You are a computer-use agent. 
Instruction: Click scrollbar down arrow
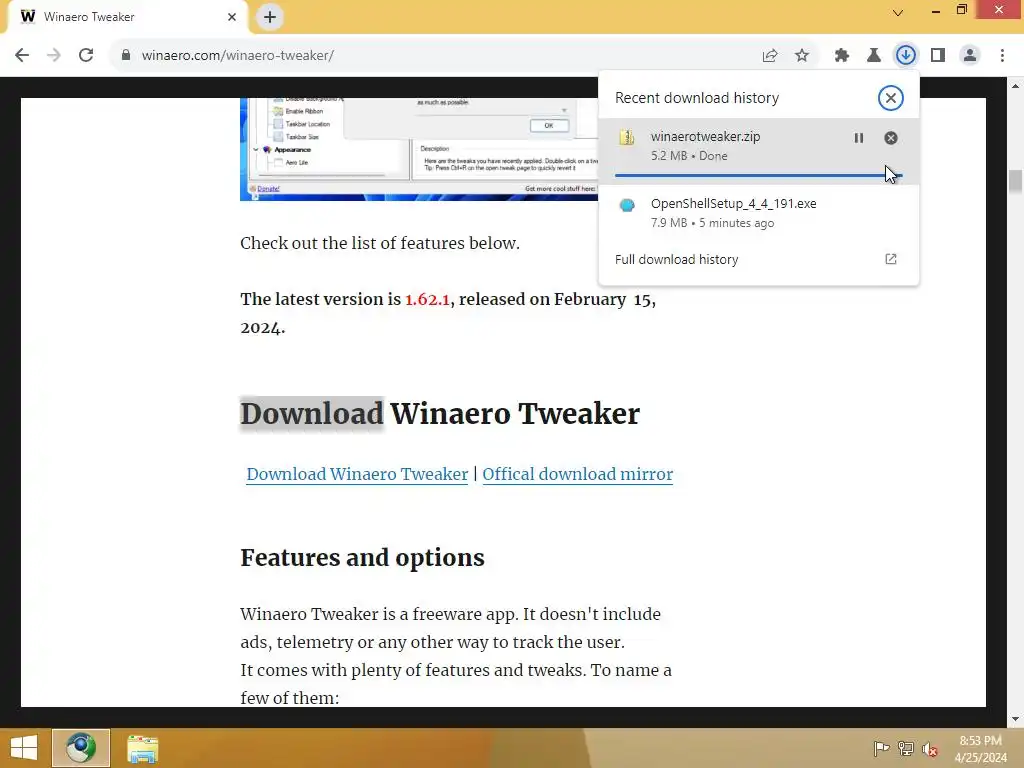(1015, 719)
